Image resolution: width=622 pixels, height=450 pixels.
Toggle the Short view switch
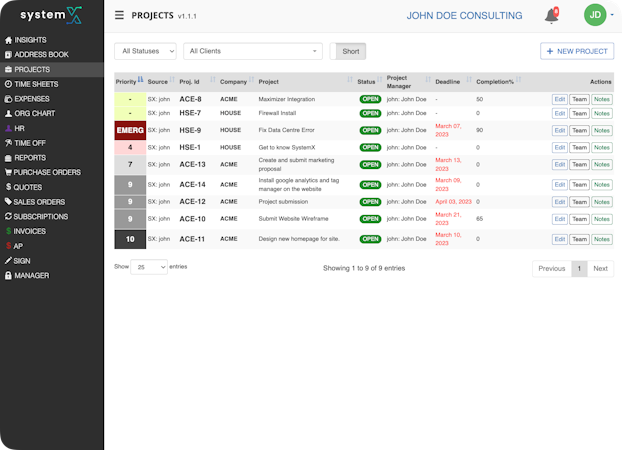tap(348, 52)
